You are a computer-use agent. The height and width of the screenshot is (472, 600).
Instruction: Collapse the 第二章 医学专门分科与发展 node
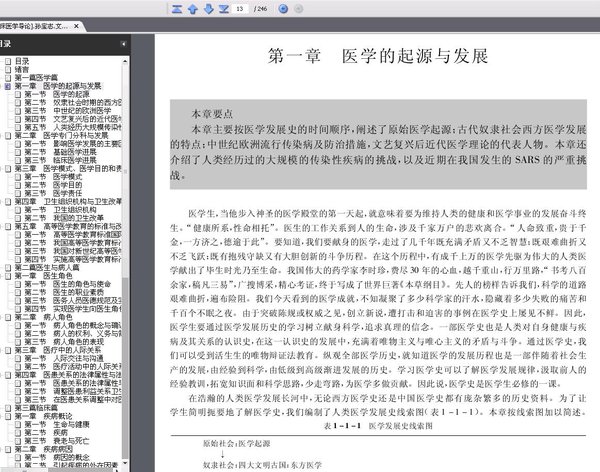click(x=2, y=136)
